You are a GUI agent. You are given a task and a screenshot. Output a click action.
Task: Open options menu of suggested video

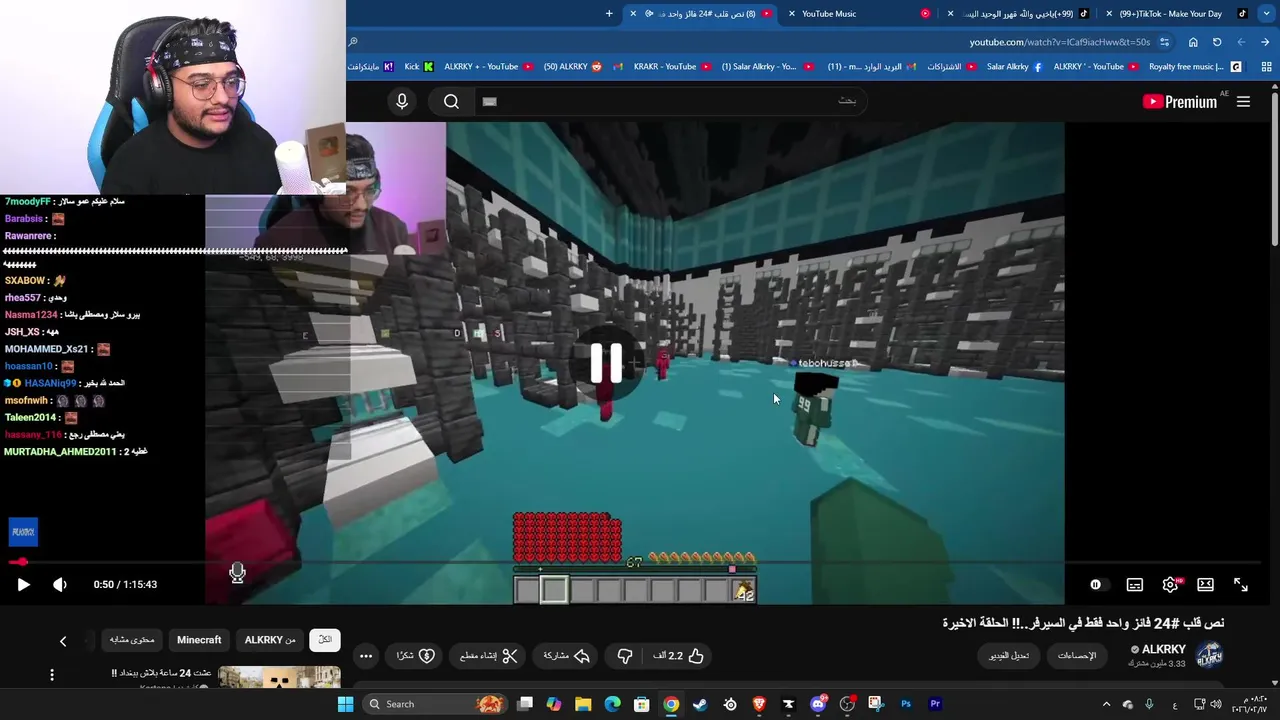(x=52, y=675)
